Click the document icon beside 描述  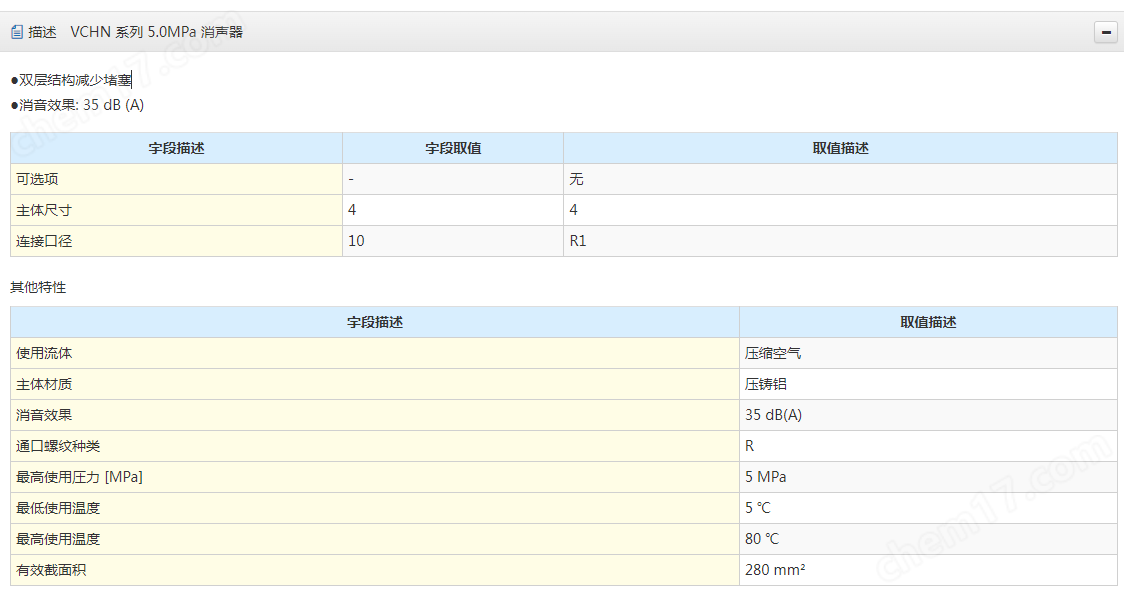(17, 32)
